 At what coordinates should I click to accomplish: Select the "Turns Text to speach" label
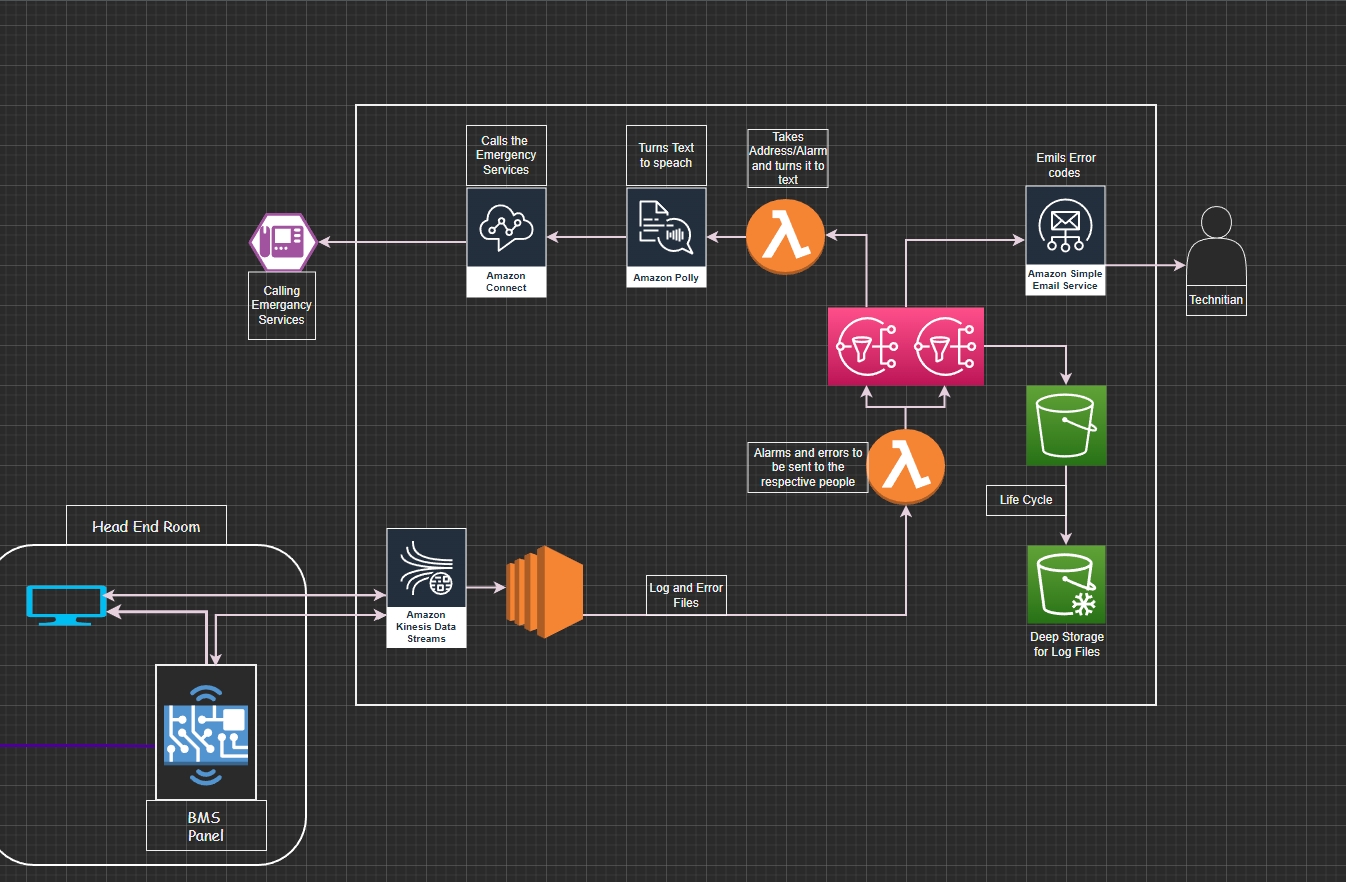coord(666,155)
